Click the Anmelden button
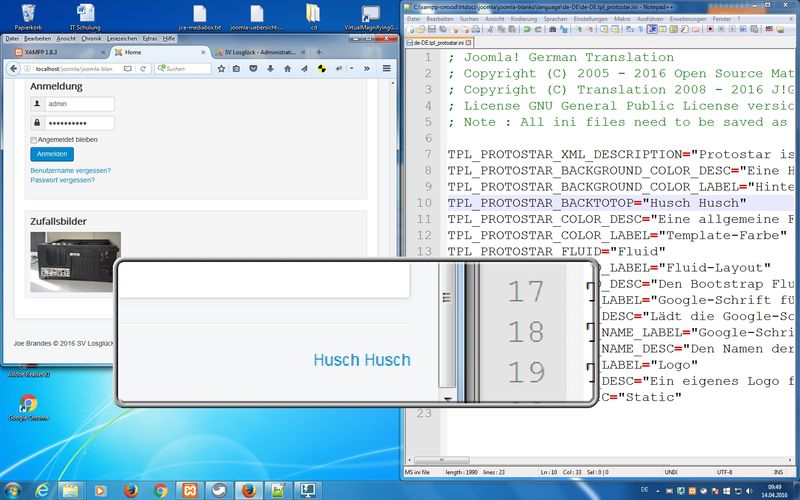 click(52, 155)
